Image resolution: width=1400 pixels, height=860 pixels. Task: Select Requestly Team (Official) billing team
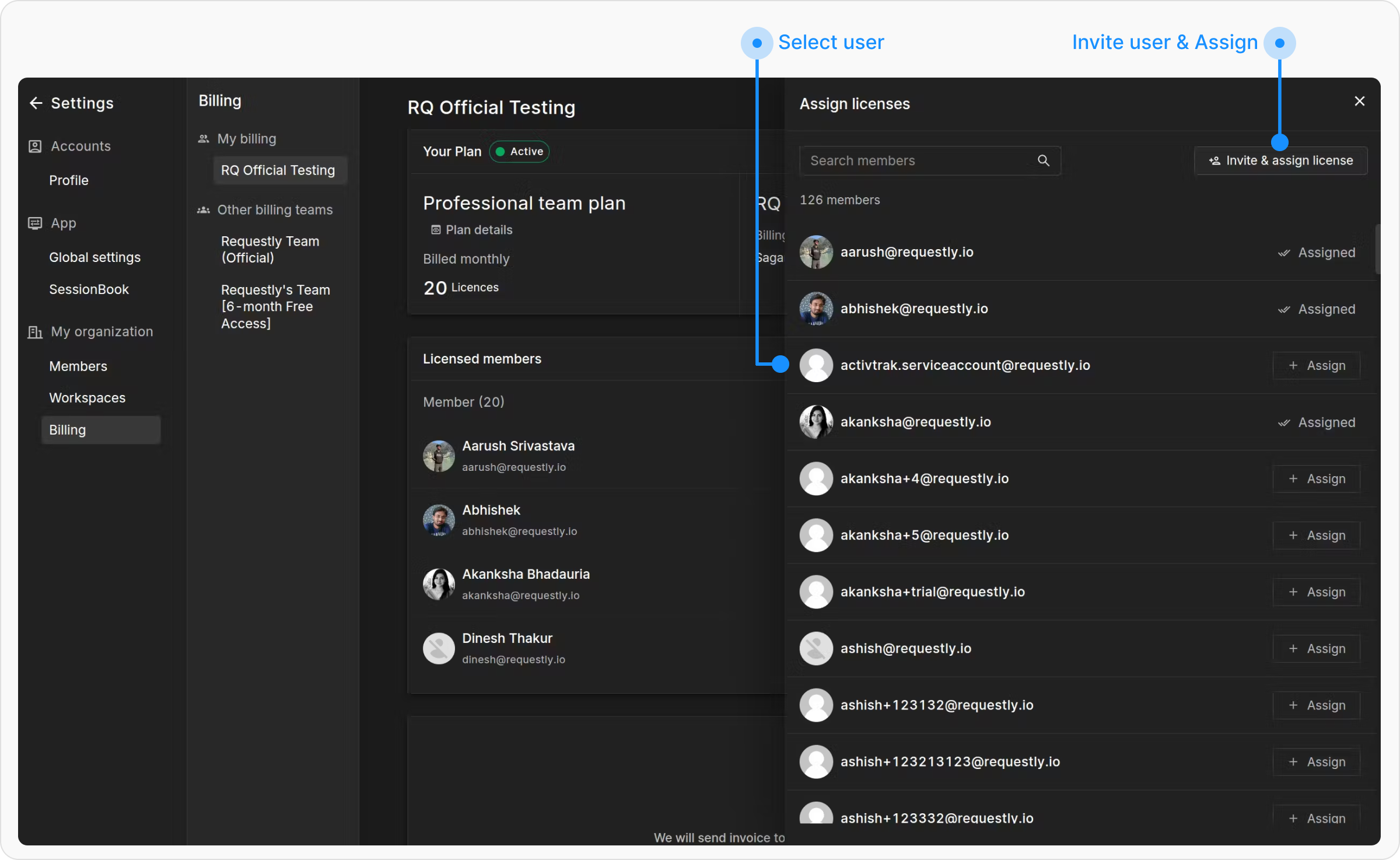tap(270, 250)
